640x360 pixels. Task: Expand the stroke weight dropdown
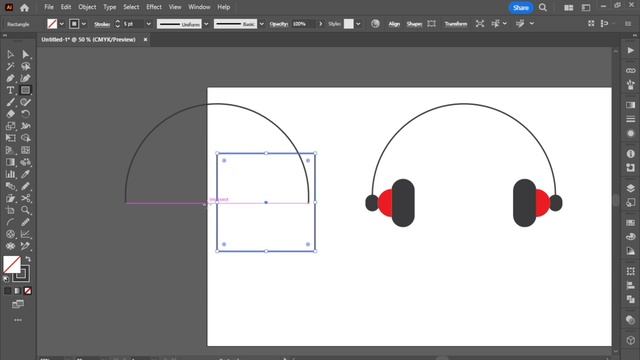[149, 24]
